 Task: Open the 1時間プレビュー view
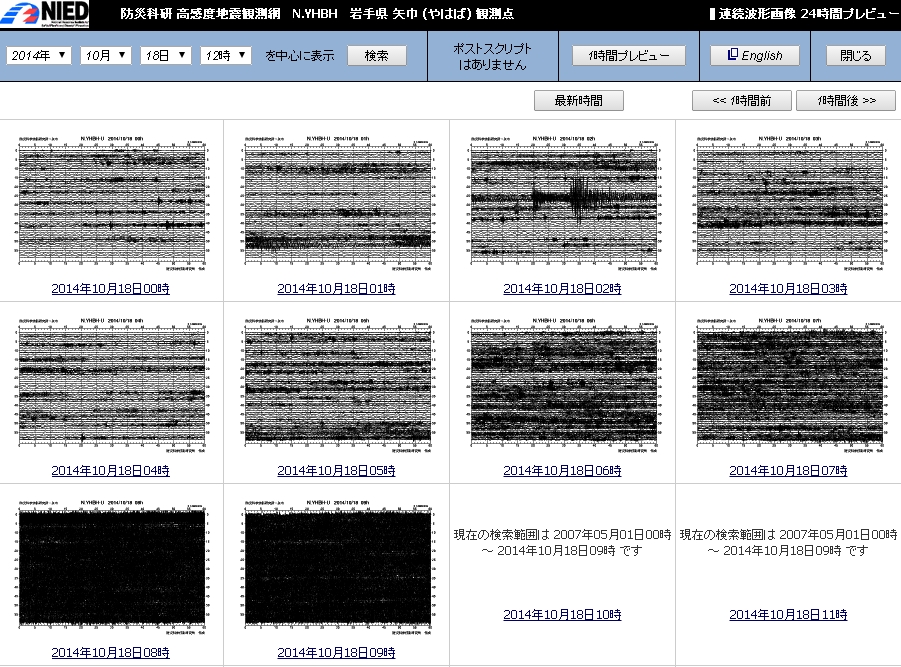628,56
